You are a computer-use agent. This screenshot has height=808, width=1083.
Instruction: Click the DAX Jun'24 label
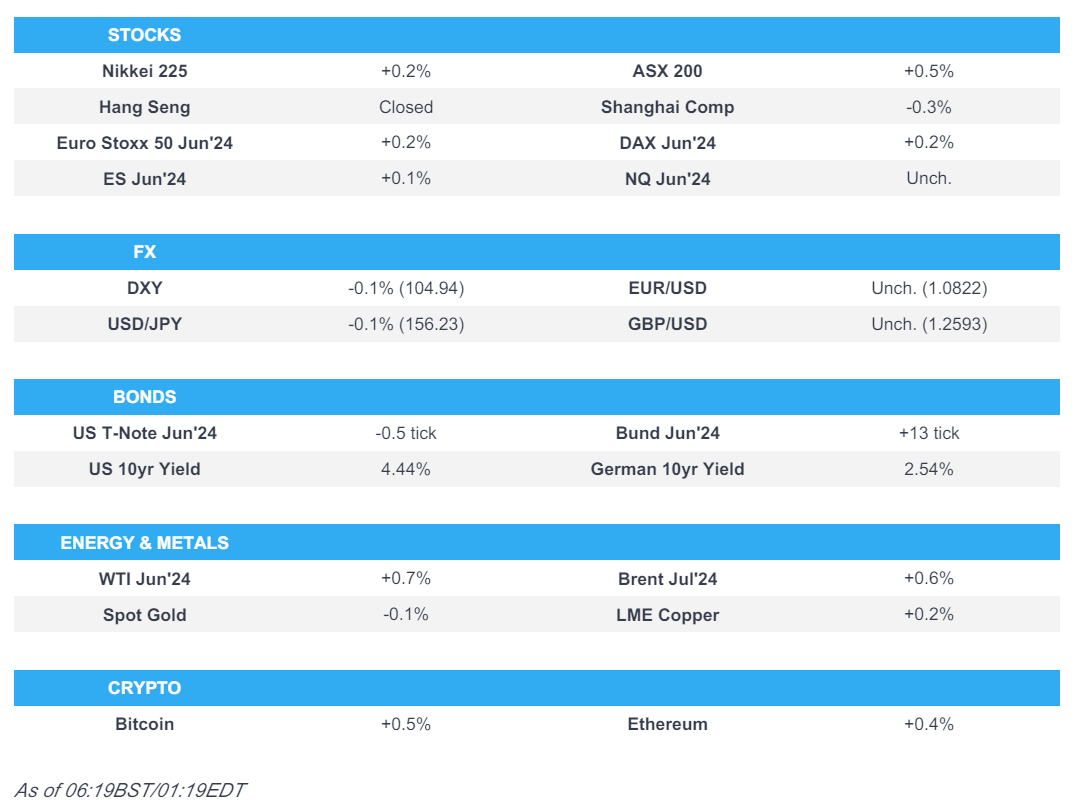[667, 143]
